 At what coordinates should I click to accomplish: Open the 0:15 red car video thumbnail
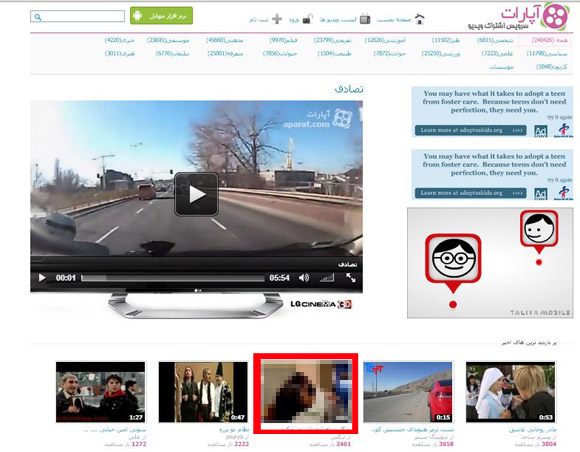coord(408,392)
